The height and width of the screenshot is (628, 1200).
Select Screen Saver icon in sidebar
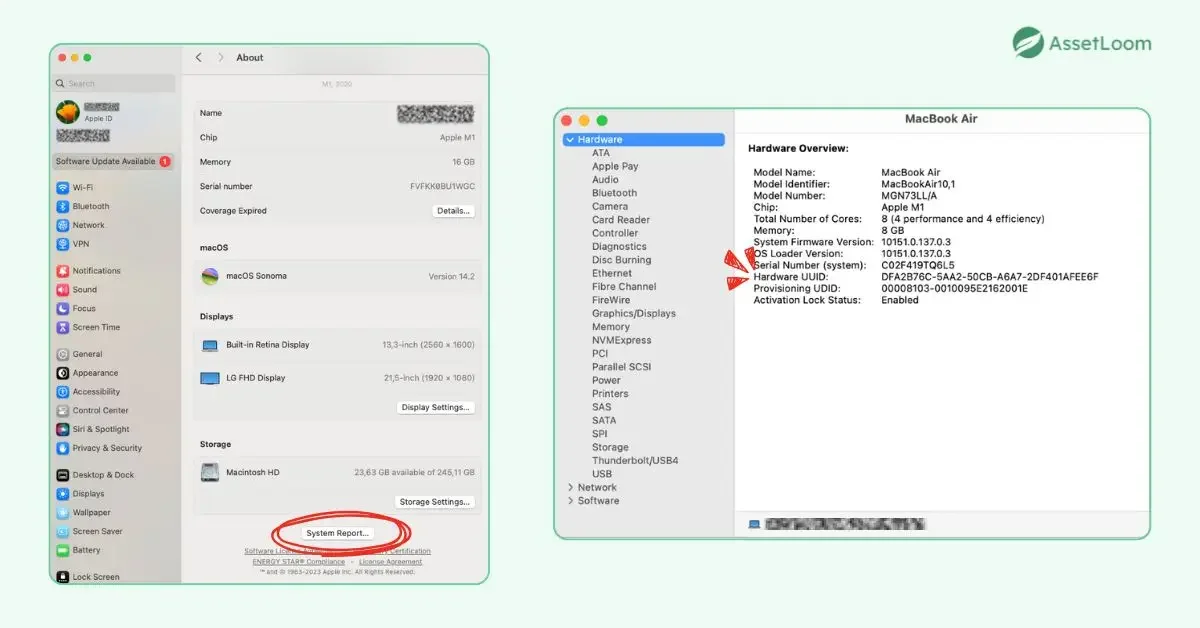point(63,531)
